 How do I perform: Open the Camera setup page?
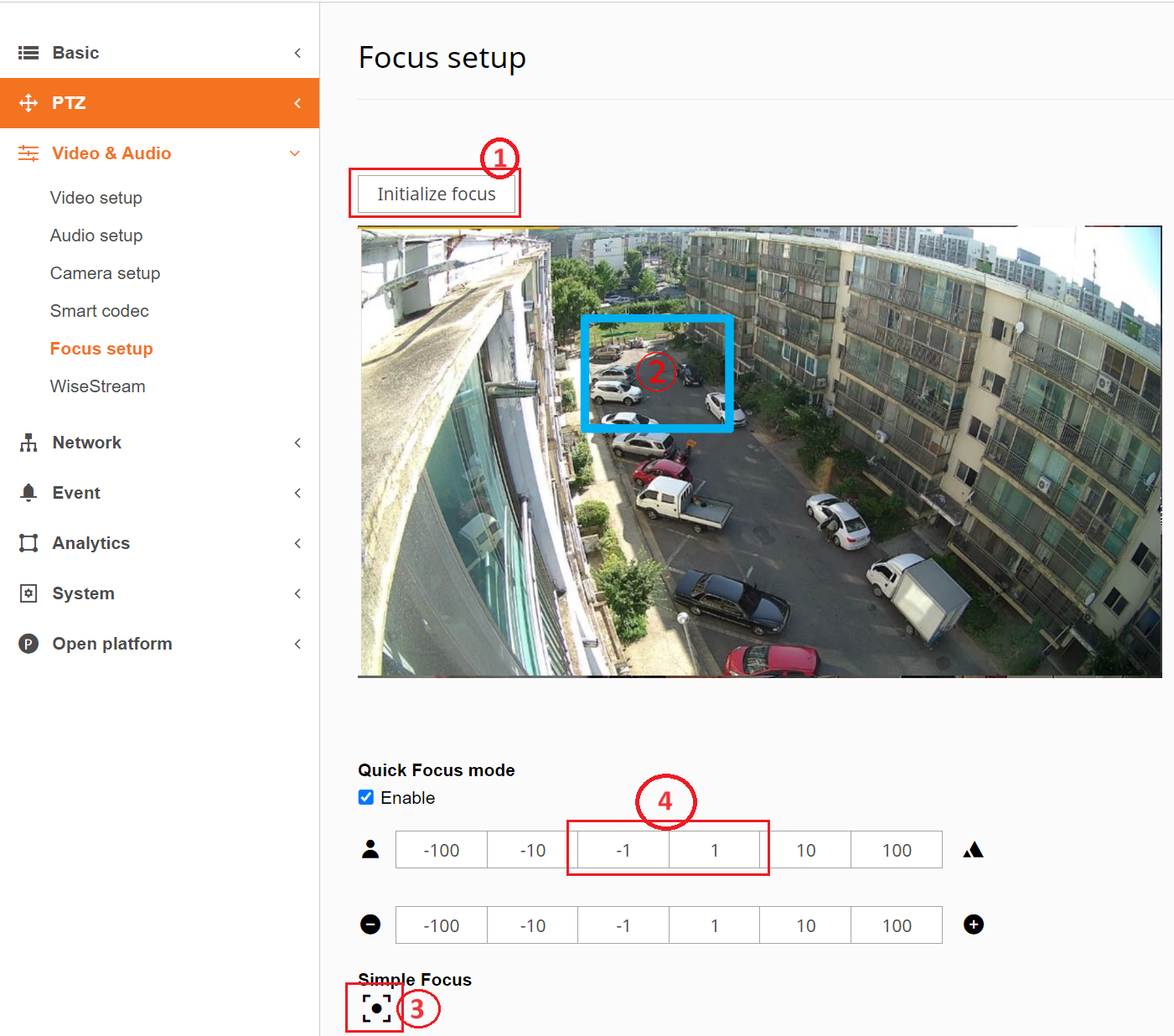click(x=105, y=273)
